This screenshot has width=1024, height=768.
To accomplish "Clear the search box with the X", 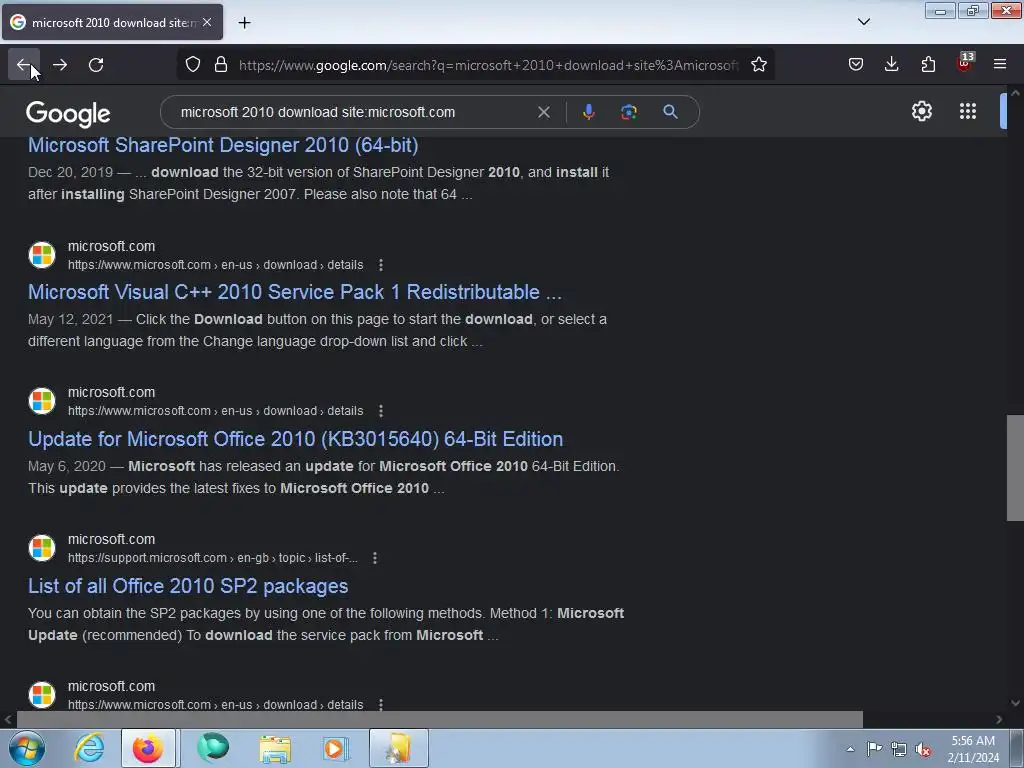I will pos(543,112).
